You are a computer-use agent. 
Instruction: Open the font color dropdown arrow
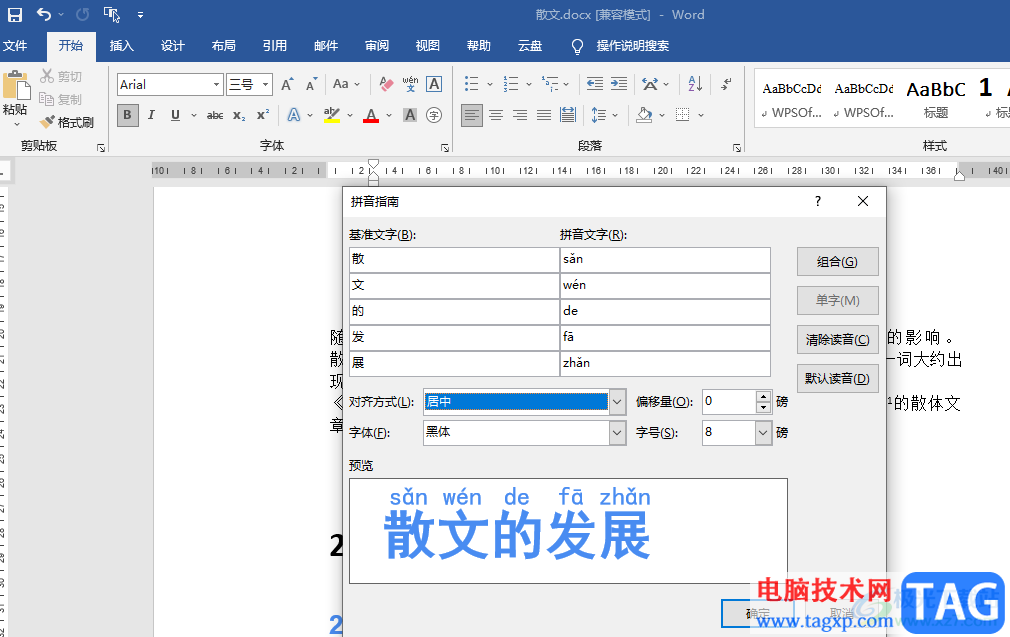[389, 115]
